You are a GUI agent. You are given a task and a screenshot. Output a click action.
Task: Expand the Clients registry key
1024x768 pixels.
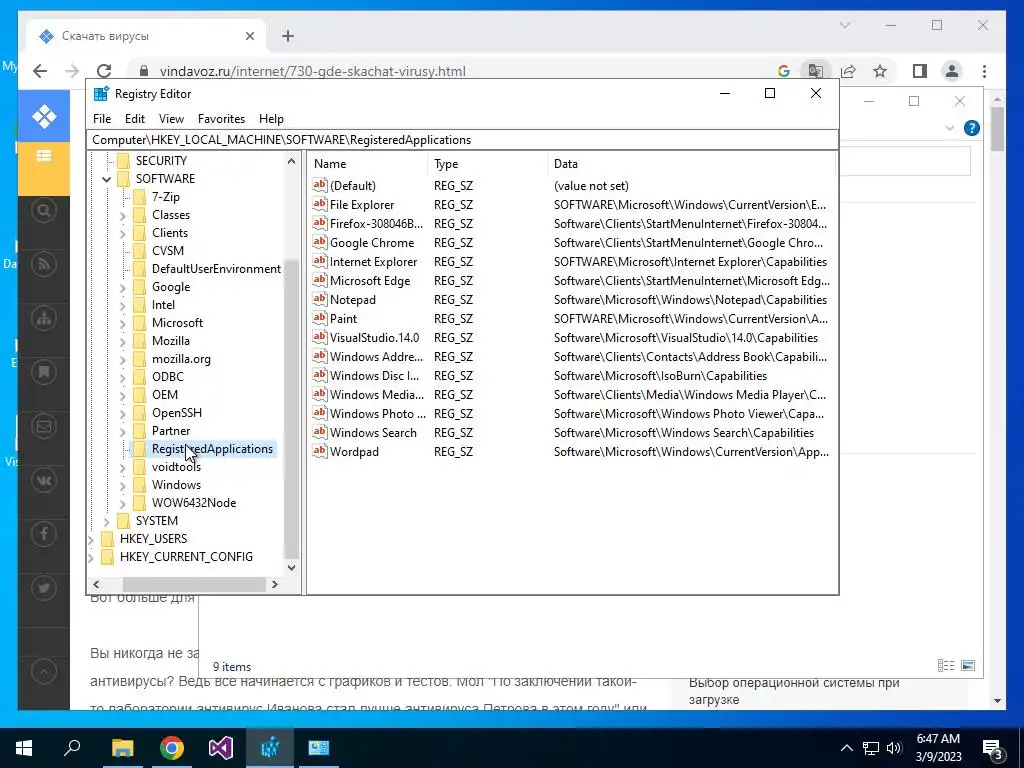tap(123, 233)
